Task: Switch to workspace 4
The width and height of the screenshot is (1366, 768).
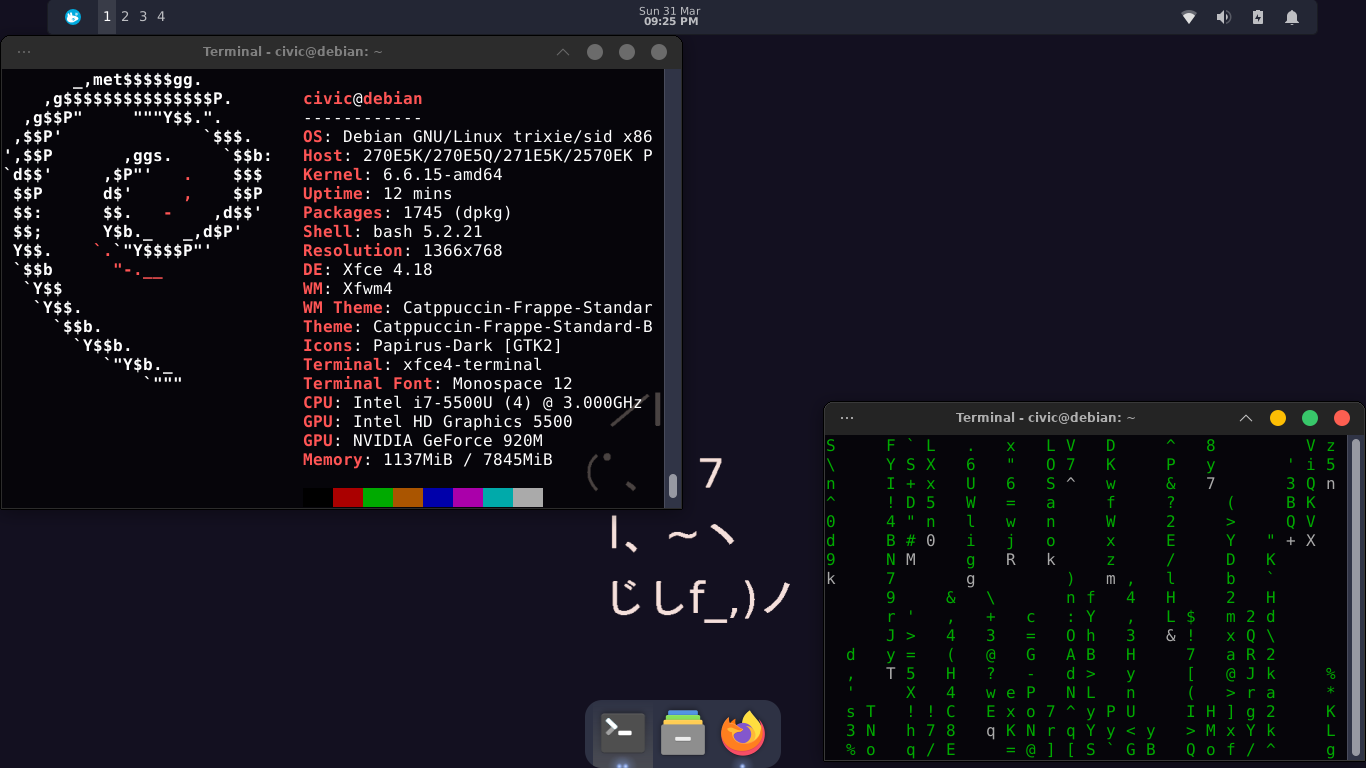Action: pos(161,17)
